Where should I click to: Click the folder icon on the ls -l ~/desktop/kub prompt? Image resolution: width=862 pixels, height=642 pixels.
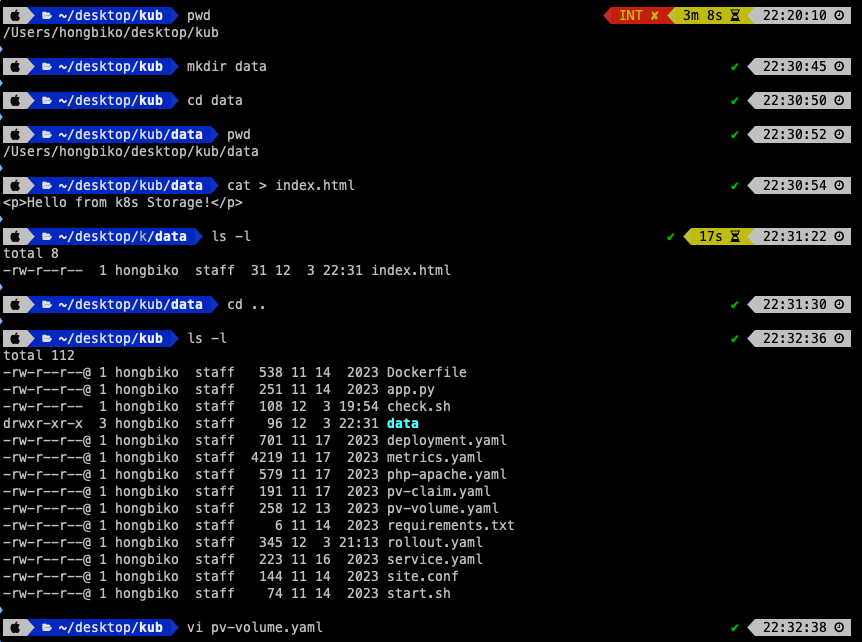pos(47,339)
